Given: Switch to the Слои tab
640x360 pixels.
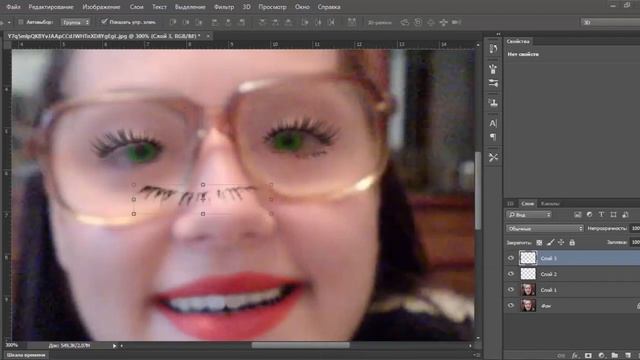Looking at the screenshot, I should coord(527,203).
